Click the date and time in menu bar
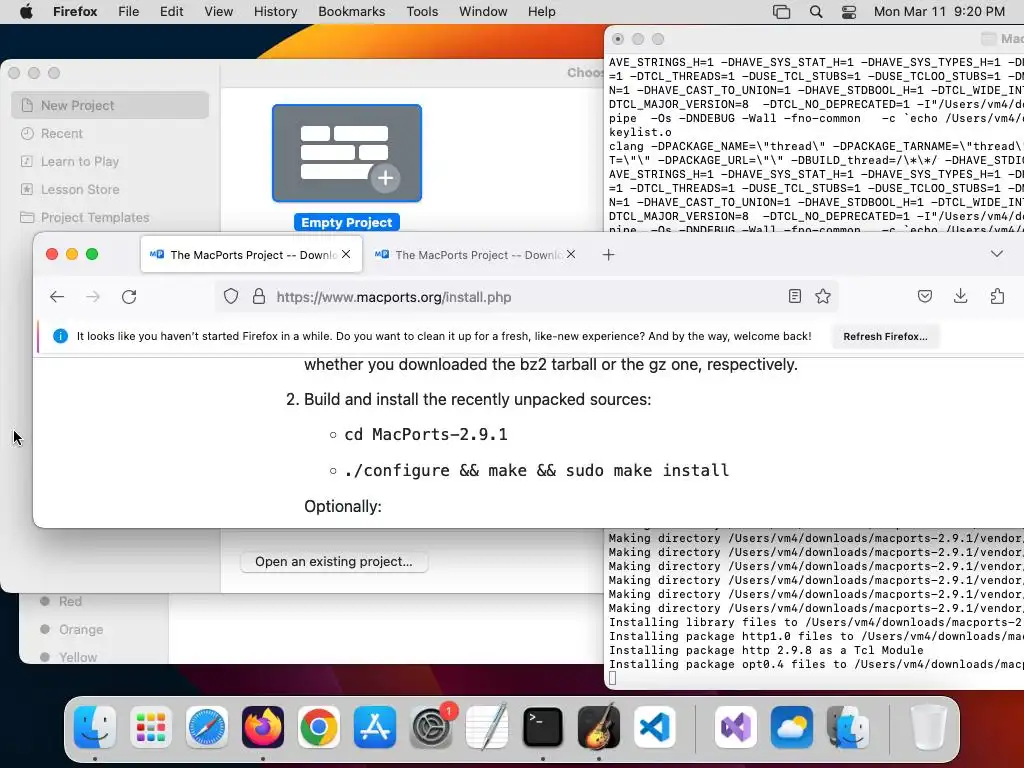This screenshot has width=1024, height=768. pos(939,12)
